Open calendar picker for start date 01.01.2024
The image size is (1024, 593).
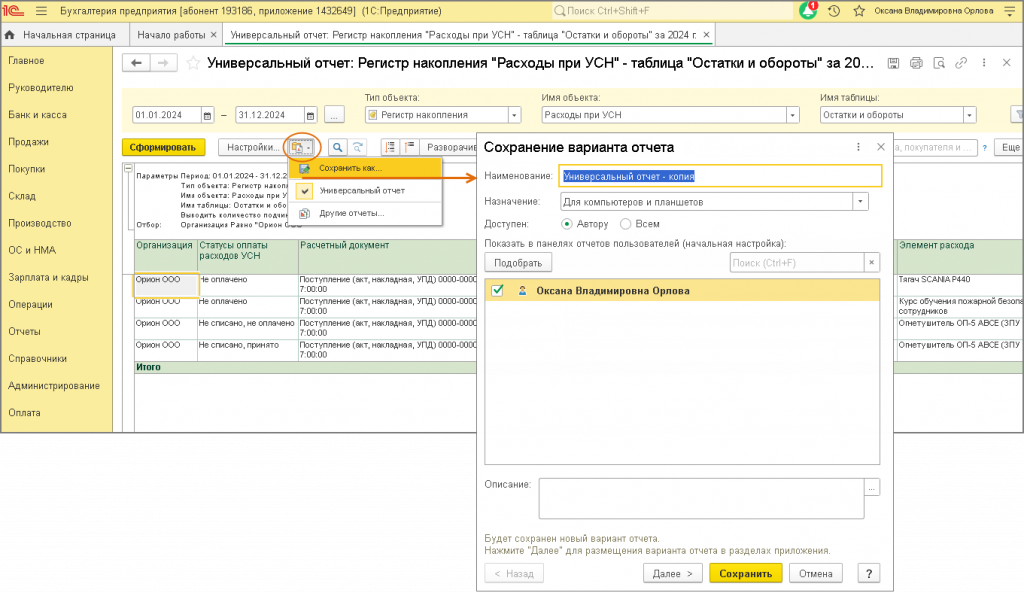point(207,116)
